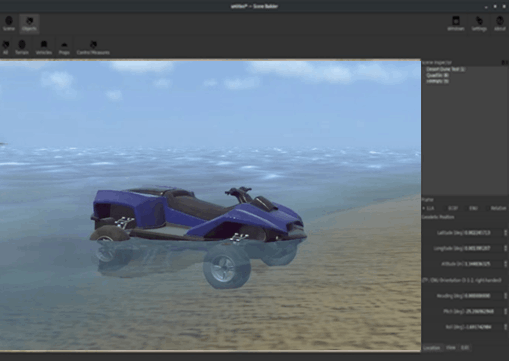This screenshot has width=509, height=361.
Task: Switch to the Location tab
Action: 432,348
